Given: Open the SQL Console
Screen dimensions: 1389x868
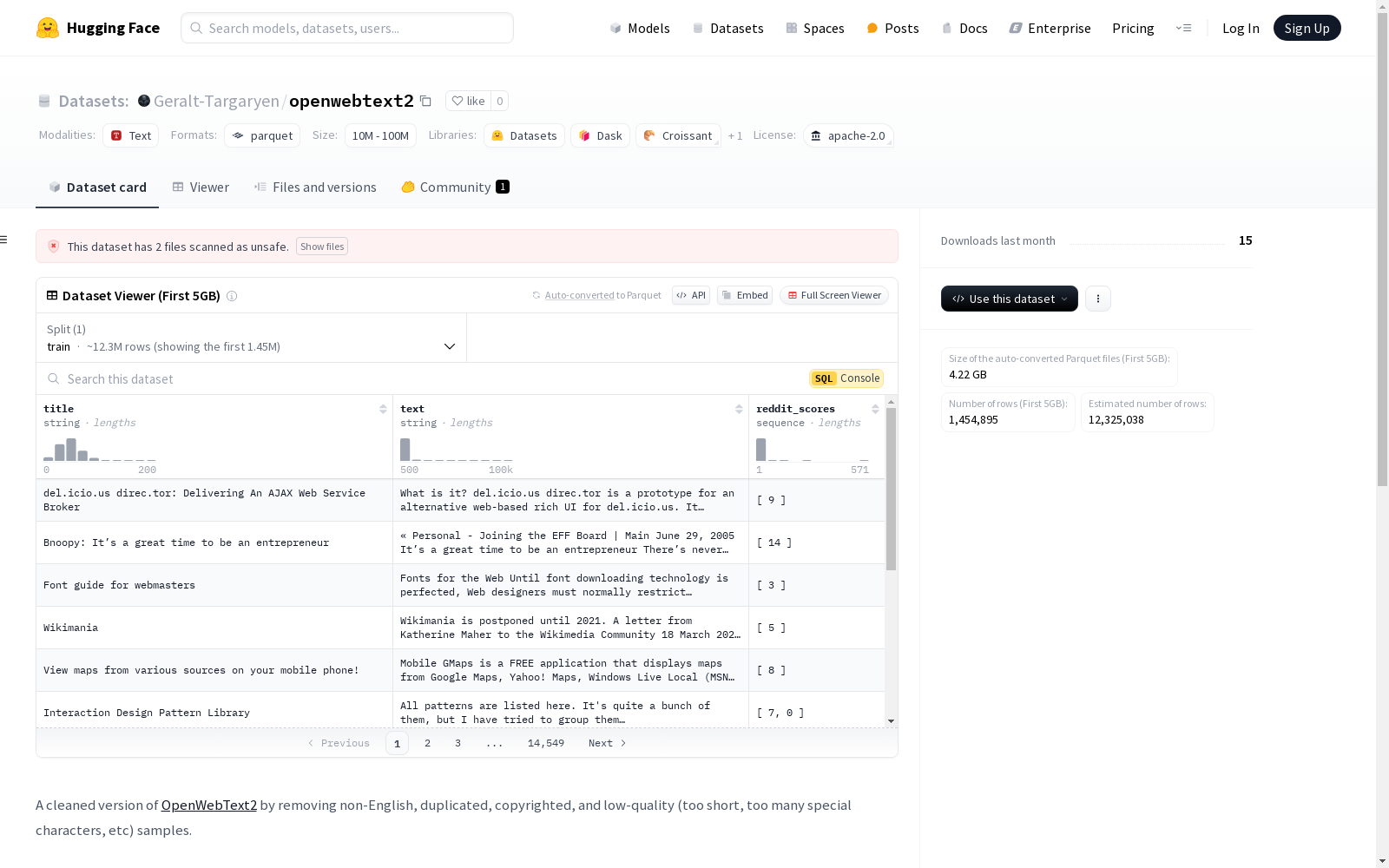Looking at the screenshot, I should click(846, 378).
